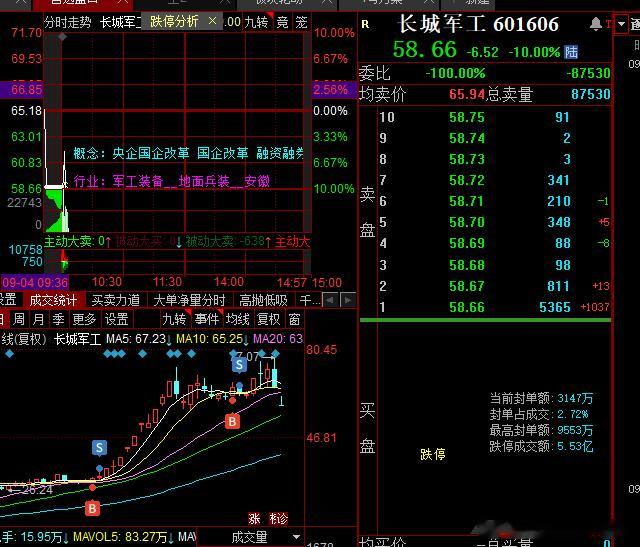Click the alert bell icon beside stock code

click(596, 24)
